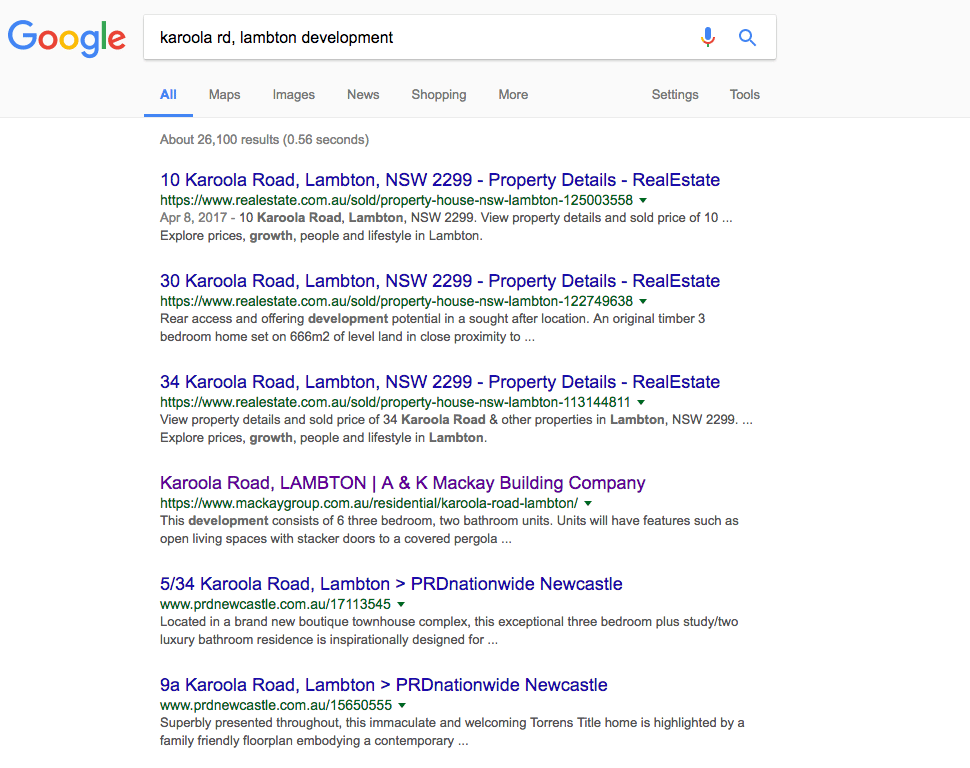
Task: Open the 34 Karoola Road RealEstate result
Action: pos(439,382)
